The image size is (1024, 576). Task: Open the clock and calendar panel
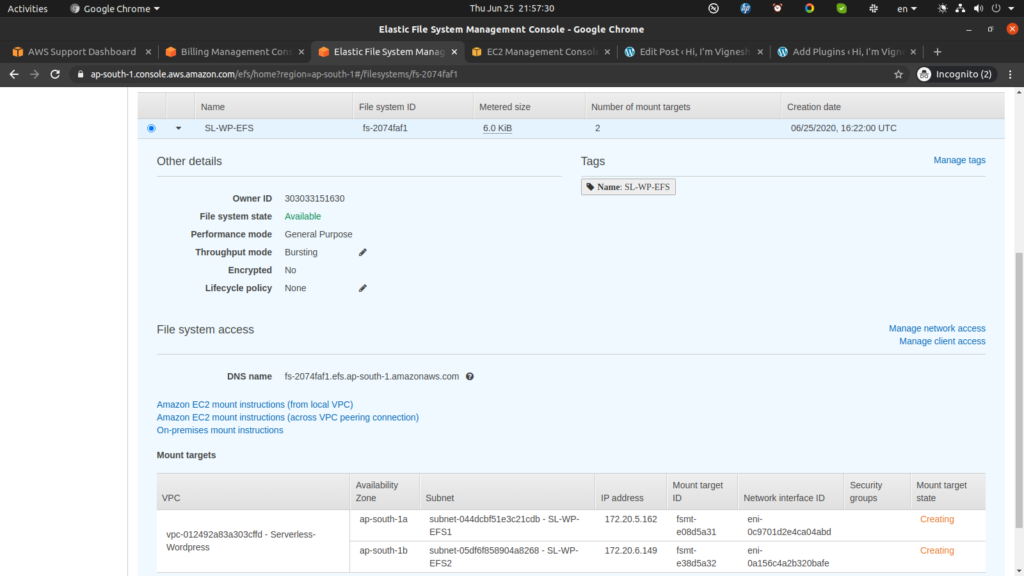coord(511,8)
